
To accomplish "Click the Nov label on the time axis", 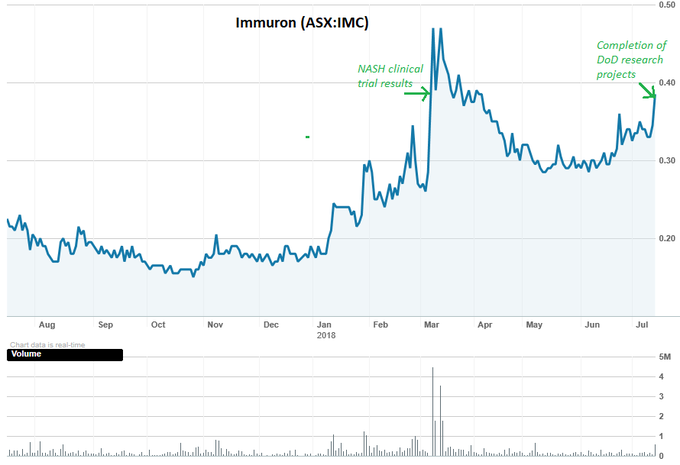I will coord(215,324).
